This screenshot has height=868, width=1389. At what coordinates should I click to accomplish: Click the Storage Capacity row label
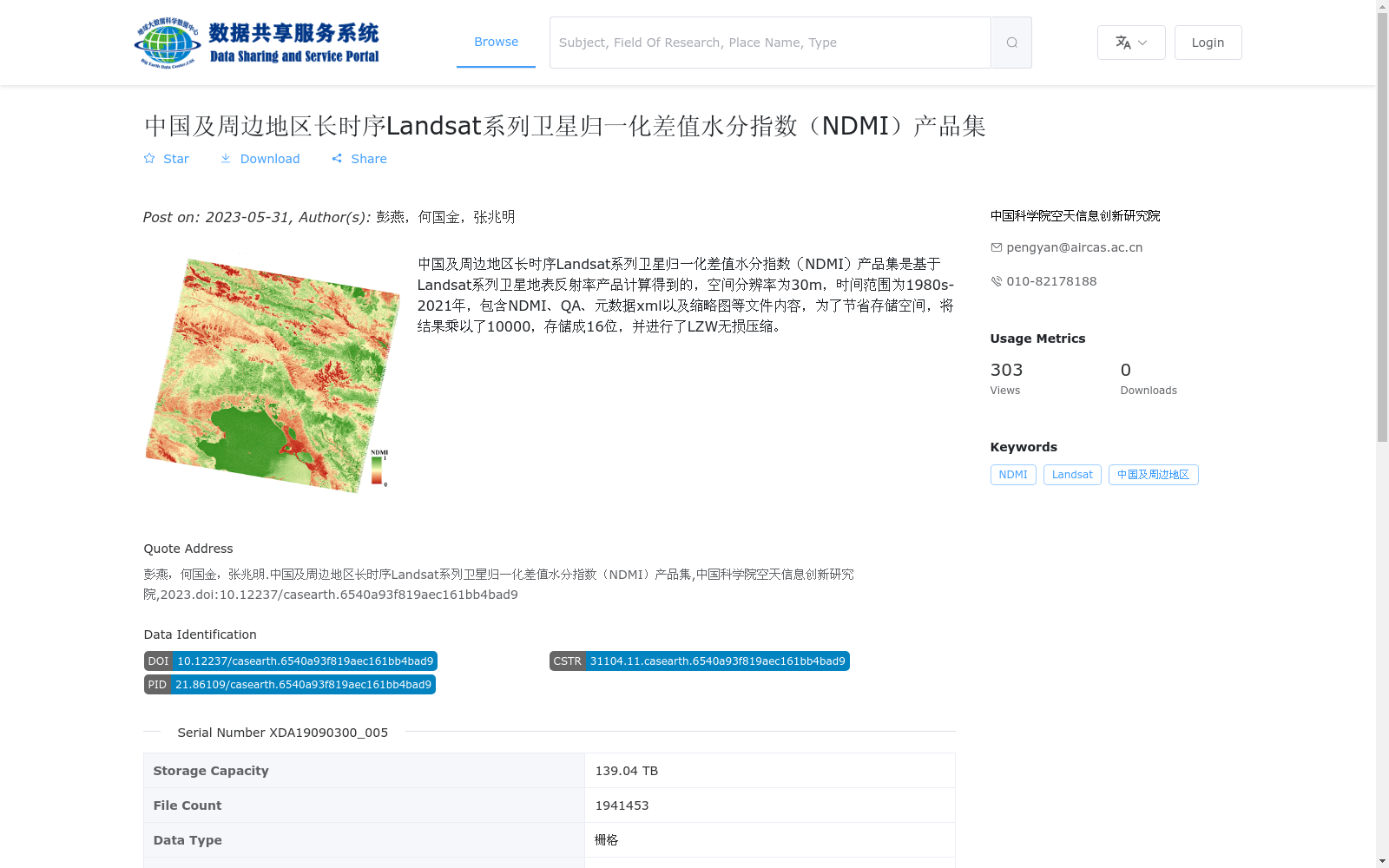pyautogui.click(x=211, y=771)
